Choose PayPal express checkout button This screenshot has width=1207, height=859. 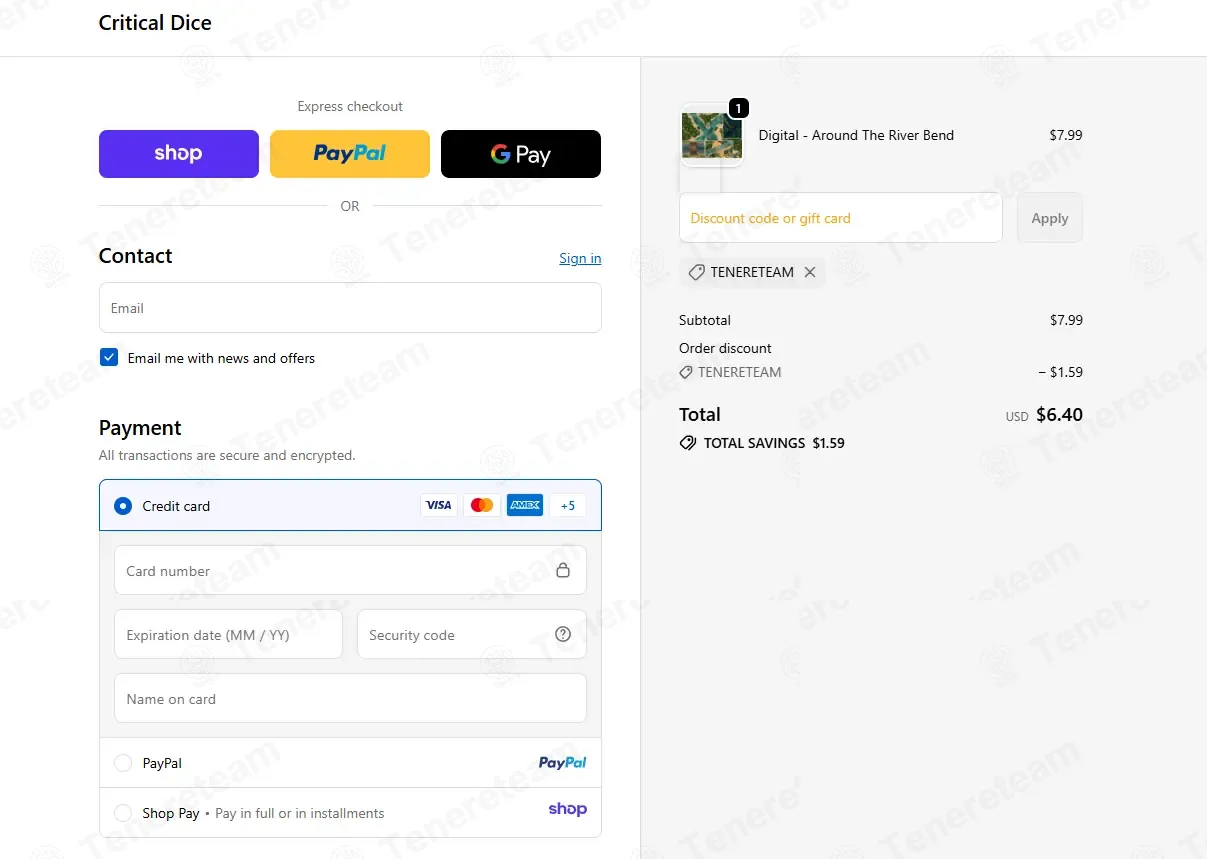(x=350, y=154)
